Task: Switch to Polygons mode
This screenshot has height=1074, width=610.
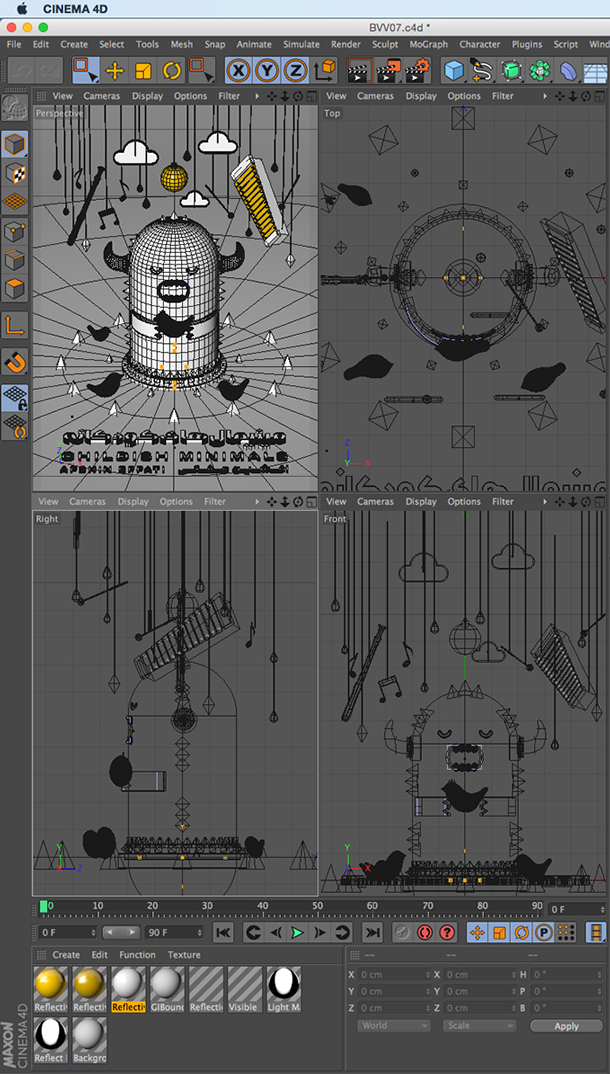Action: click(x=15, y=288)
